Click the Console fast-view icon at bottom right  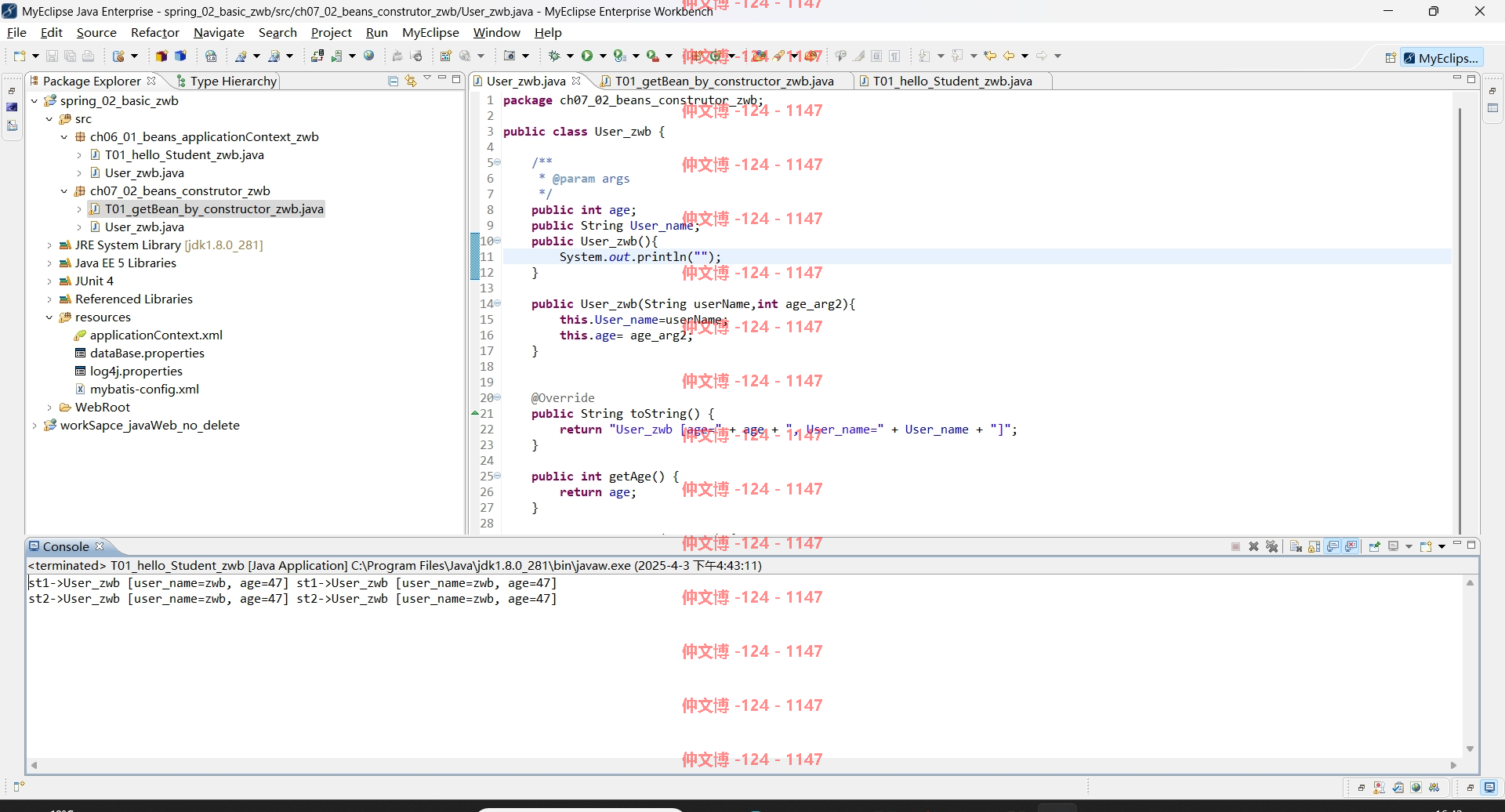[1489, 788]
